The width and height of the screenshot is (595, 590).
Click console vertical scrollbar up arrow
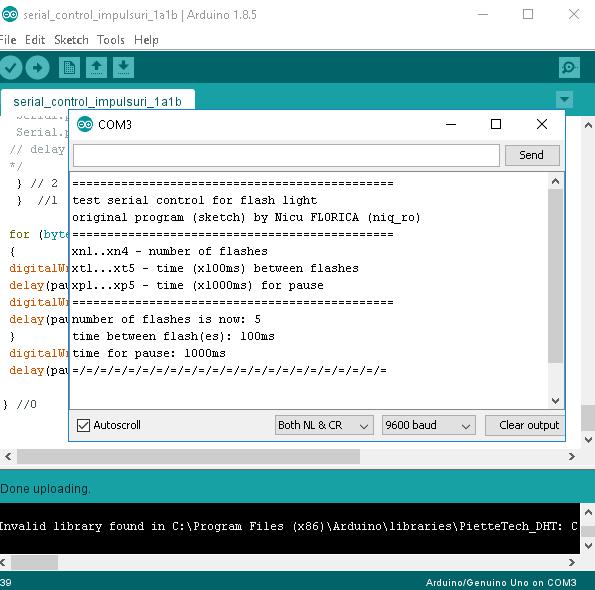pos(588,513)
